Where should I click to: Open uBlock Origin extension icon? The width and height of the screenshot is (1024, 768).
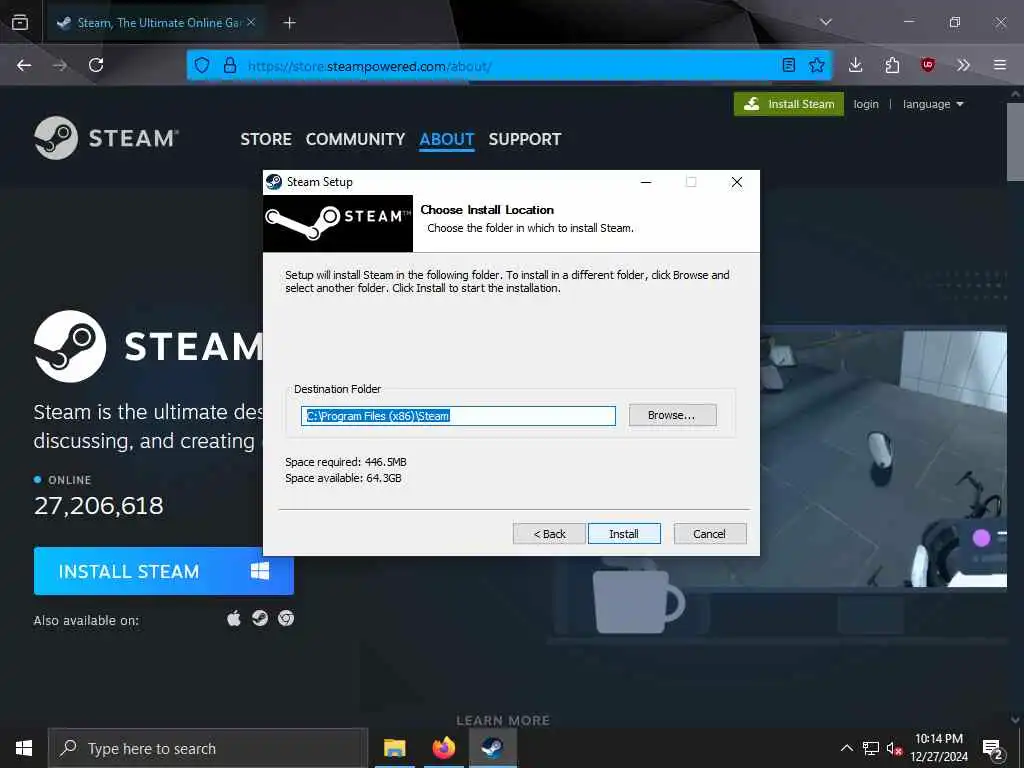[x=927, y=65]
